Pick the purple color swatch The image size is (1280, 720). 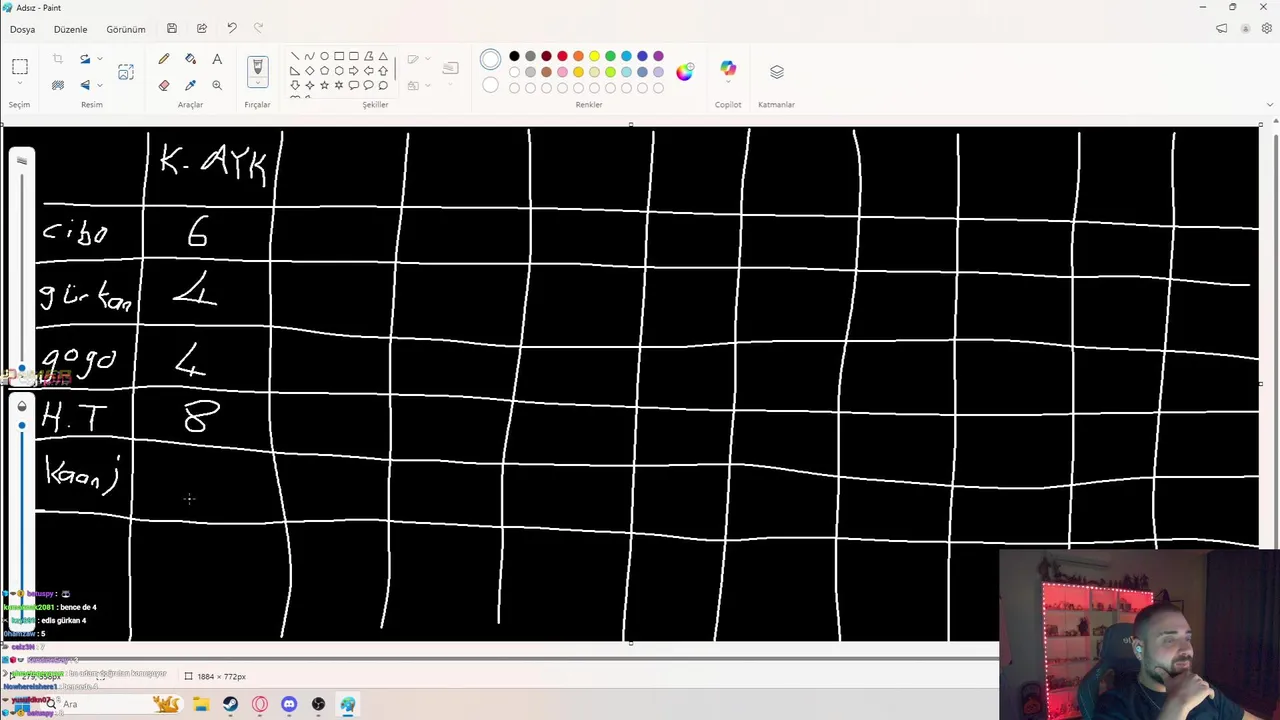click(x=658, y=56)
